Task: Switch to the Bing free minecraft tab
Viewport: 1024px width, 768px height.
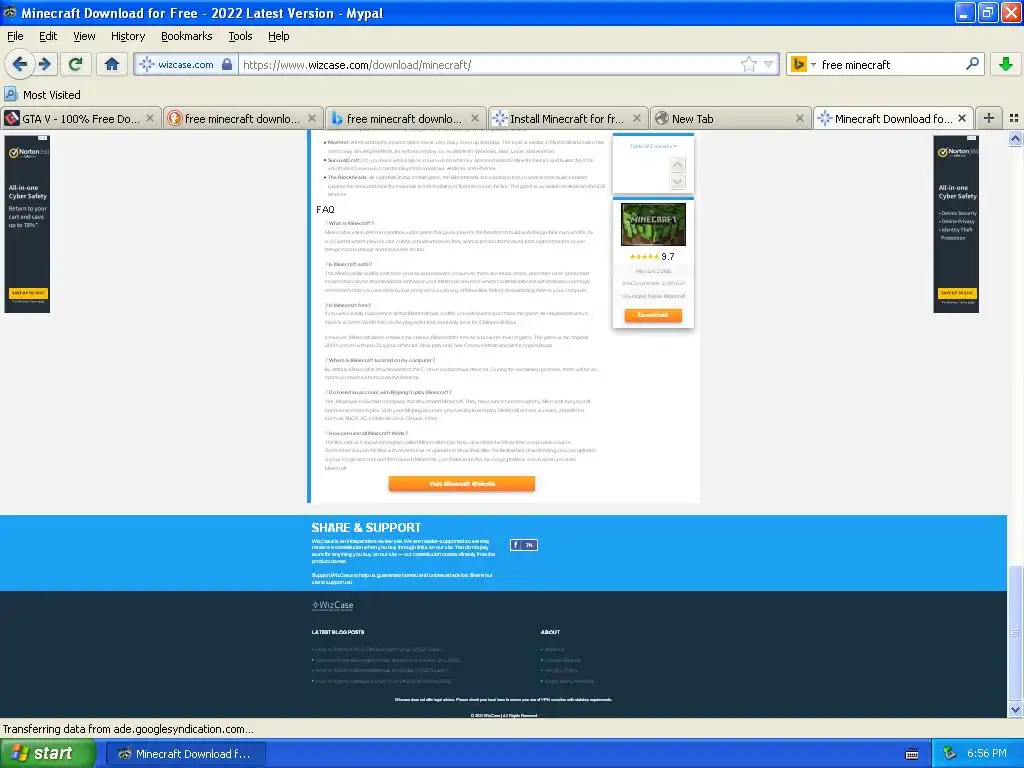Action: (x=404, y=118)
